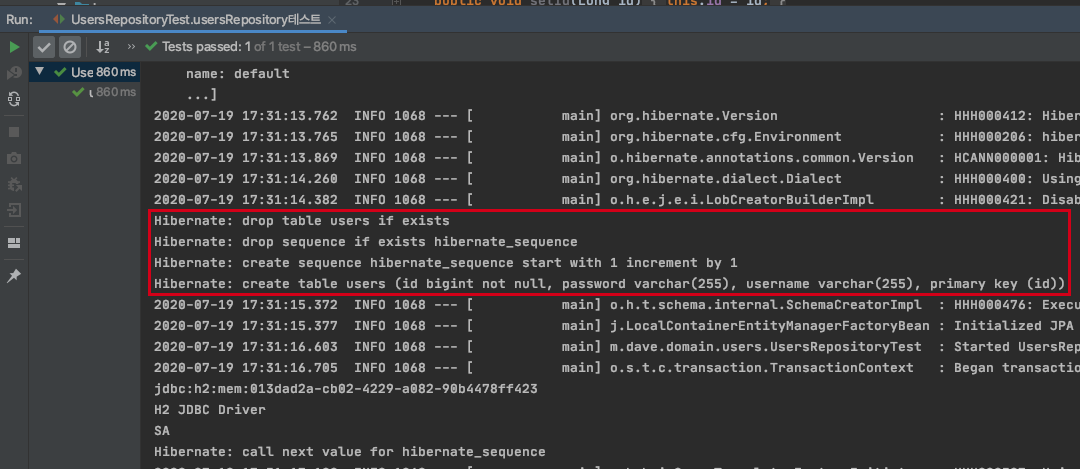
Task: Expand more toolbar actions via the double chevron
Action: coord(131,47)
